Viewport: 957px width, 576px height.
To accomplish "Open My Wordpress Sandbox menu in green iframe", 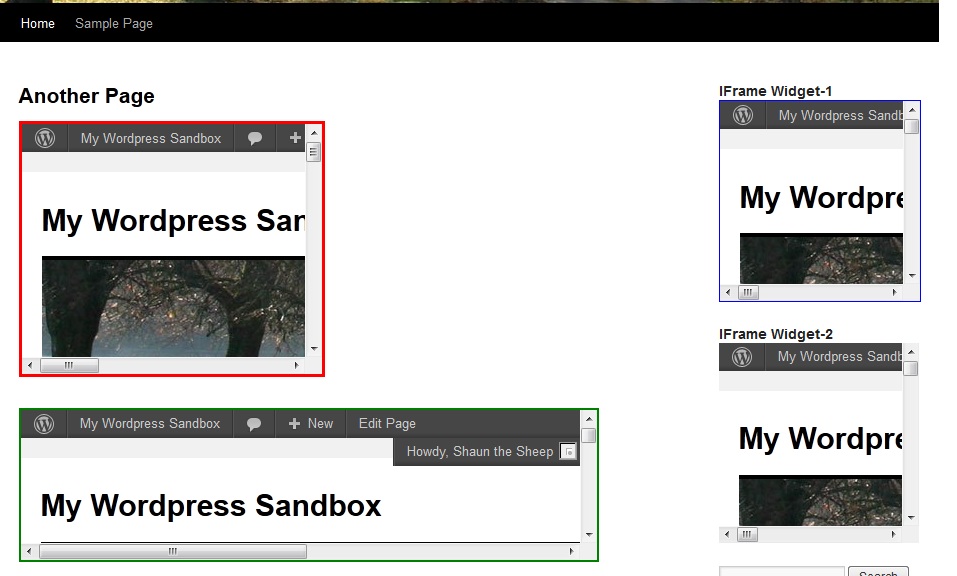I will 150,424.
